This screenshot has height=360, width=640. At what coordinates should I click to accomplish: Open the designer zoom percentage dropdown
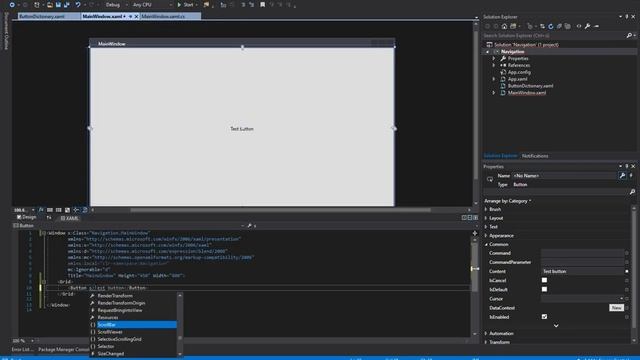click(x=33, y=210)
